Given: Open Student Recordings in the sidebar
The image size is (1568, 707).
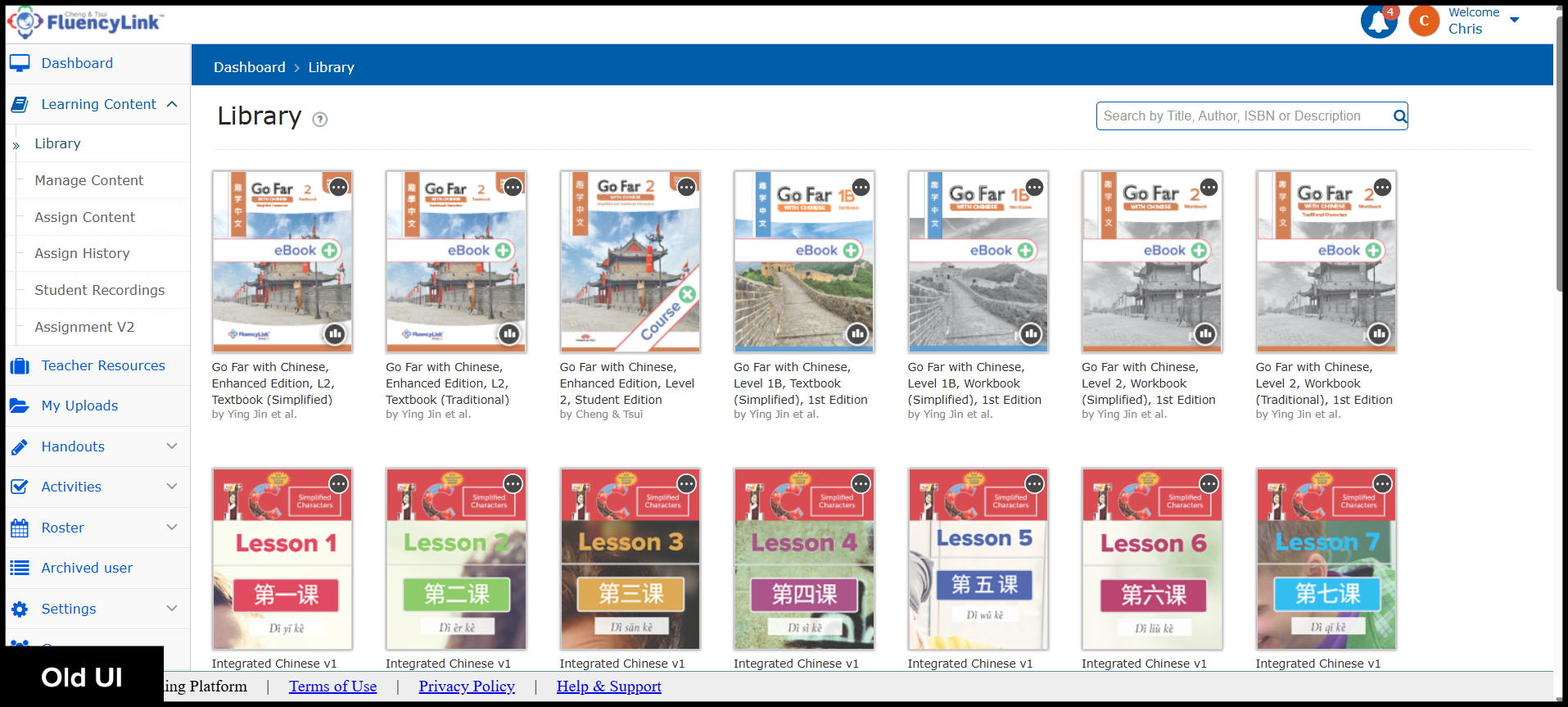Looking at the screenshot, I should tap(99, 290).
